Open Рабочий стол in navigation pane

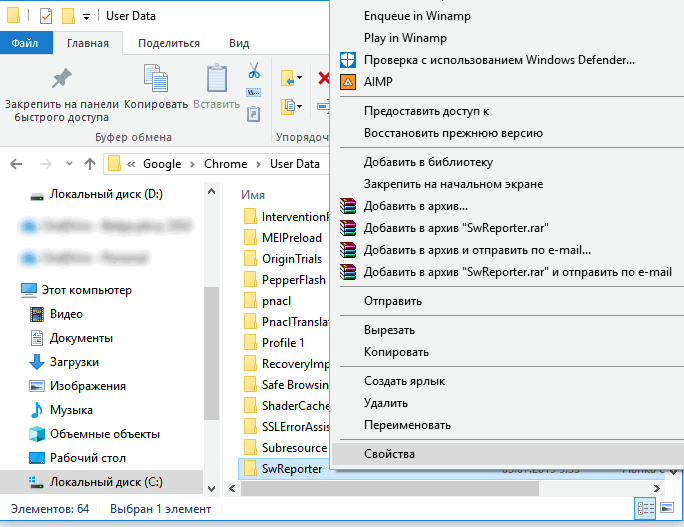click(x=88, y=458)
